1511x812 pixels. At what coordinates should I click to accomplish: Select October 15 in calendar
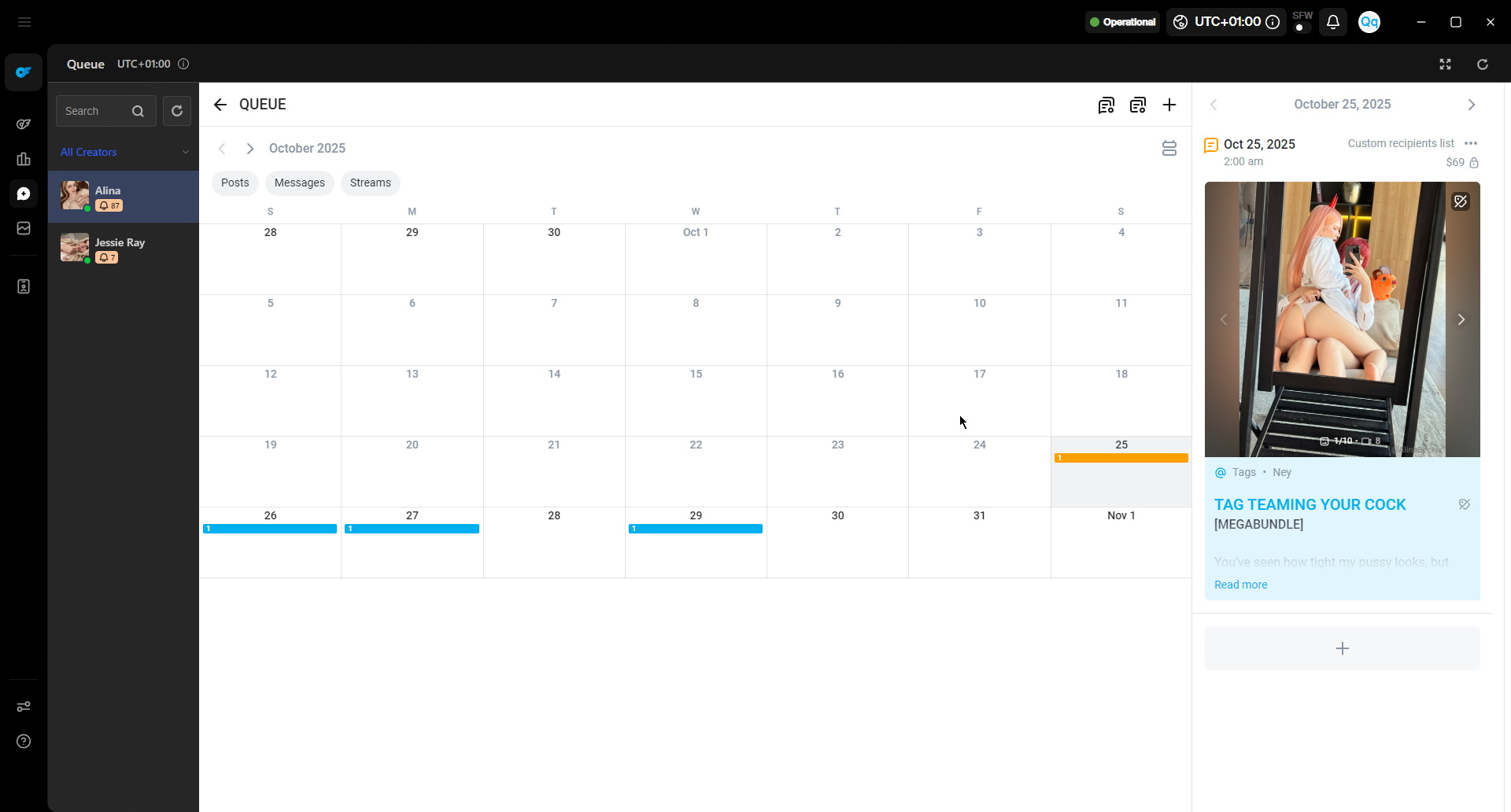pos(696,401)
